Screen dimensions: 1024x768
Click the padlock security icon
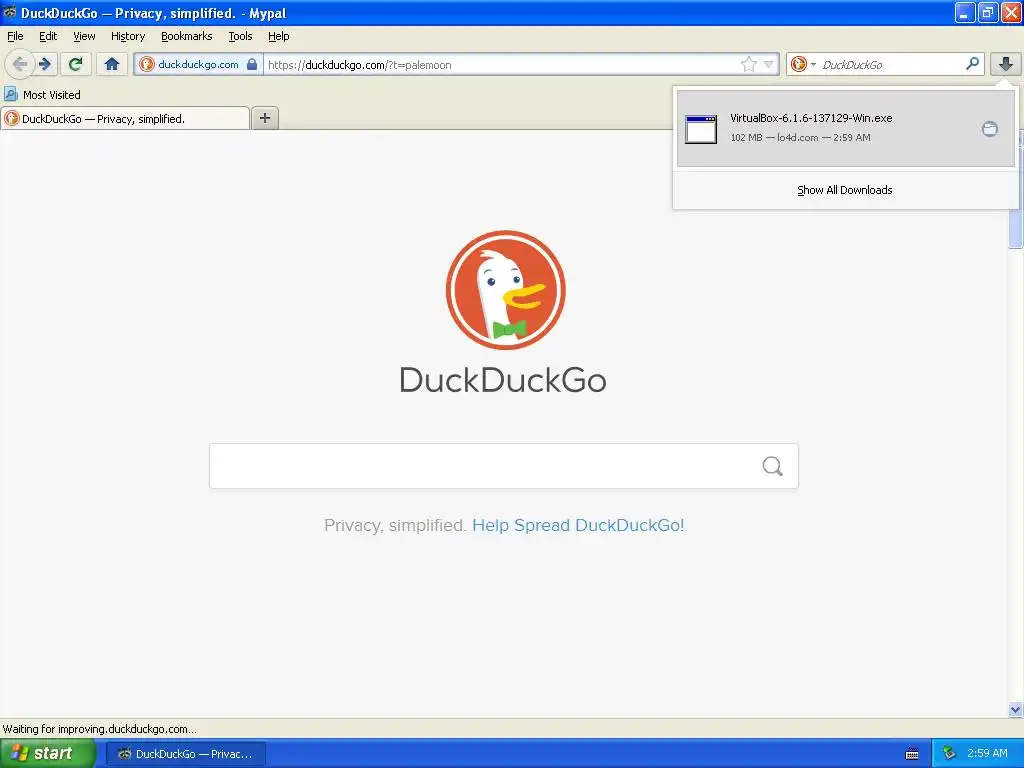click(252, 64)
